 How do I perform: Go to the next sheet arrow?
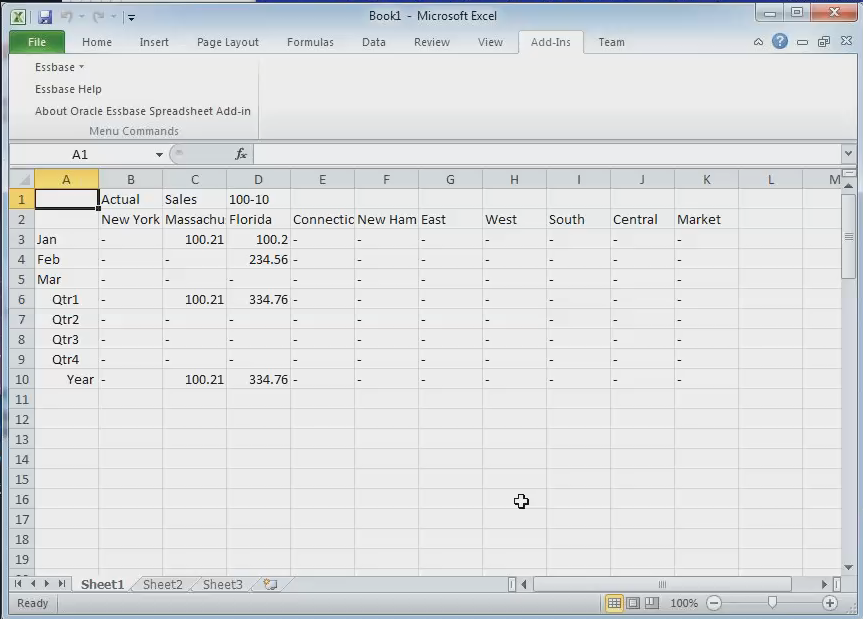47,584
